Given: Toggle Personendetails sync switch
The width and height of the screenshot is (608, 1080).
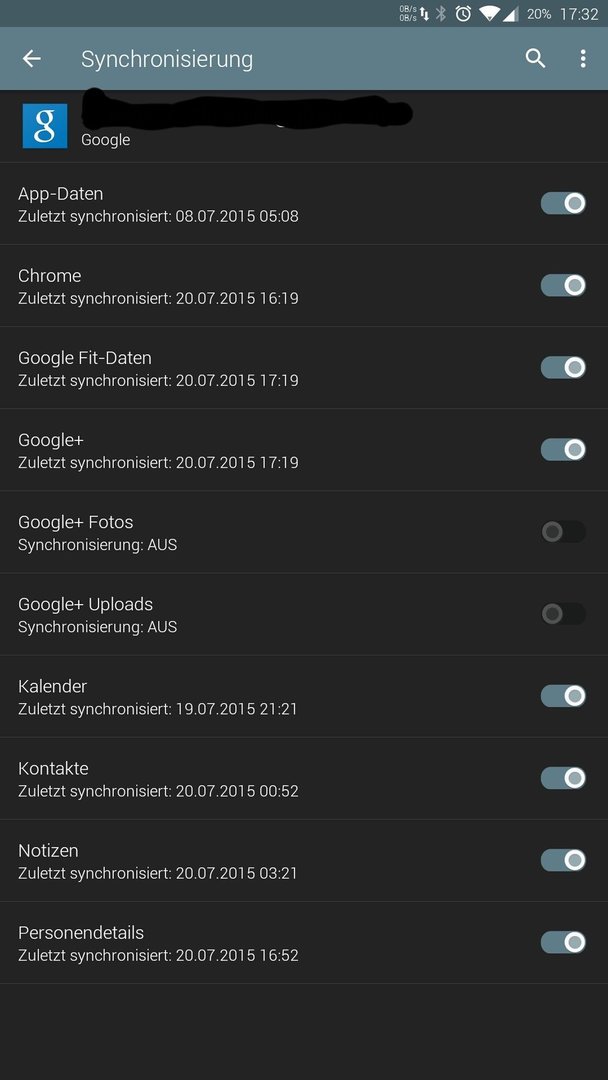Looking at the screenshot, I should click(x=563, y=942).
